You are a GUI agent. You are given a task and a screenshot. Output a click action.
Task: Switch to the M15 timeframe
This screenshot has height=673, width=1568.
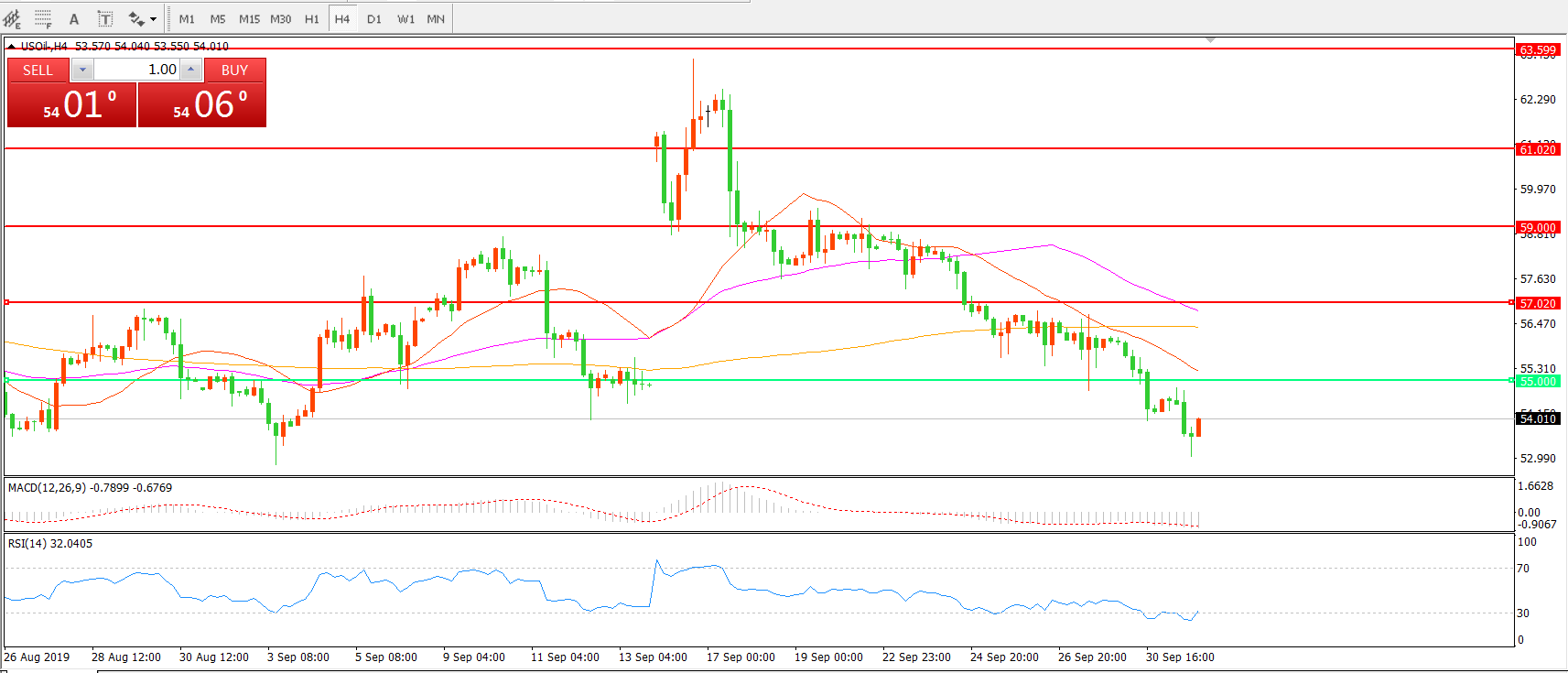[249, 18]
